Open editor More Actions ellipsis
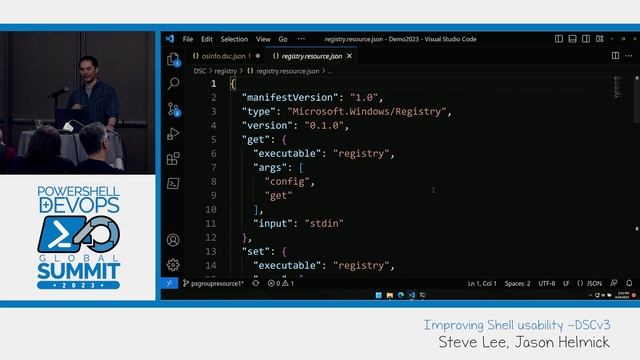Viewport: 640px width, 360px height. click(629, 56)
